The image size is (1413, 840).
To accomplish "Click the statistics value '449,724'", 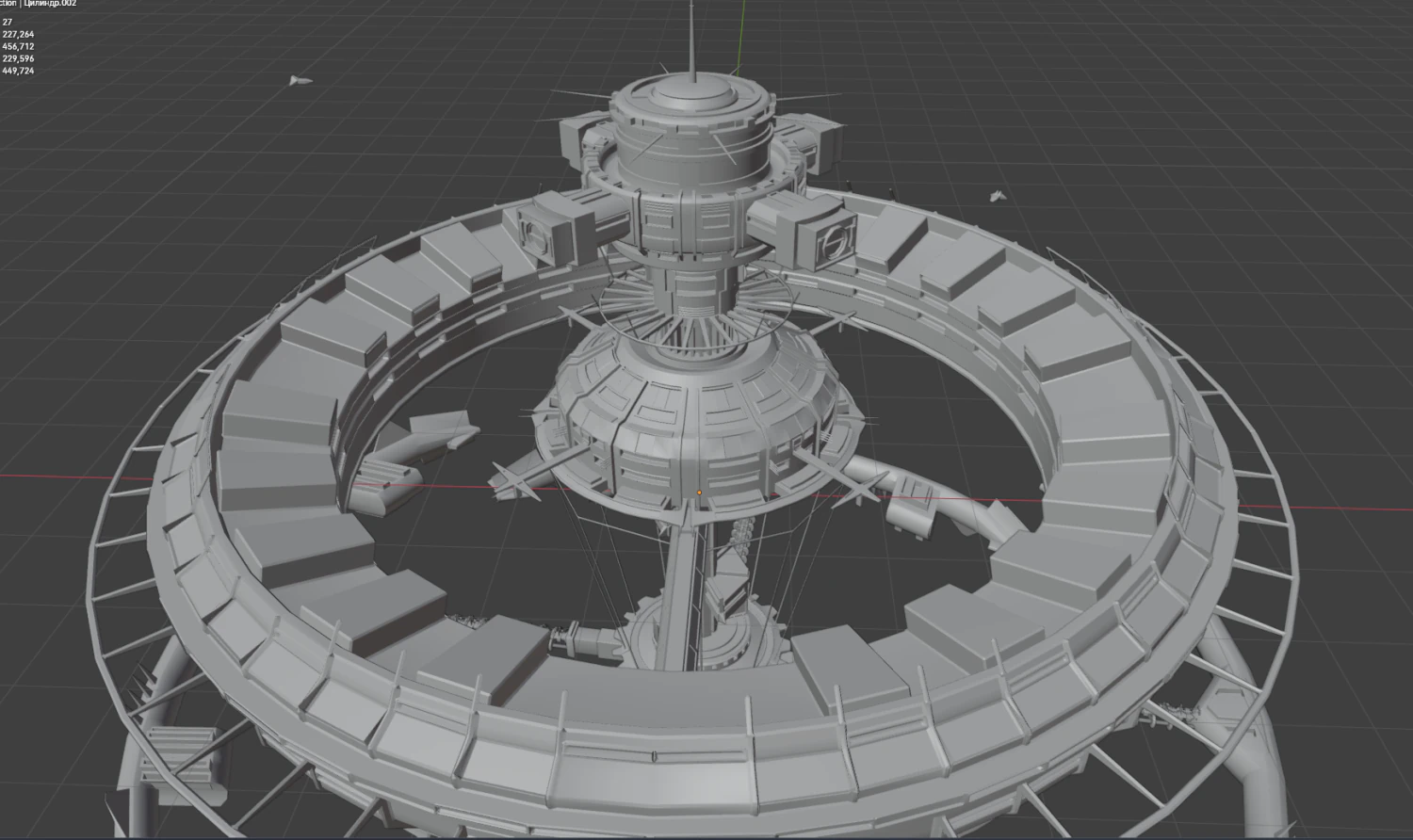I will (x=18, y=71).
